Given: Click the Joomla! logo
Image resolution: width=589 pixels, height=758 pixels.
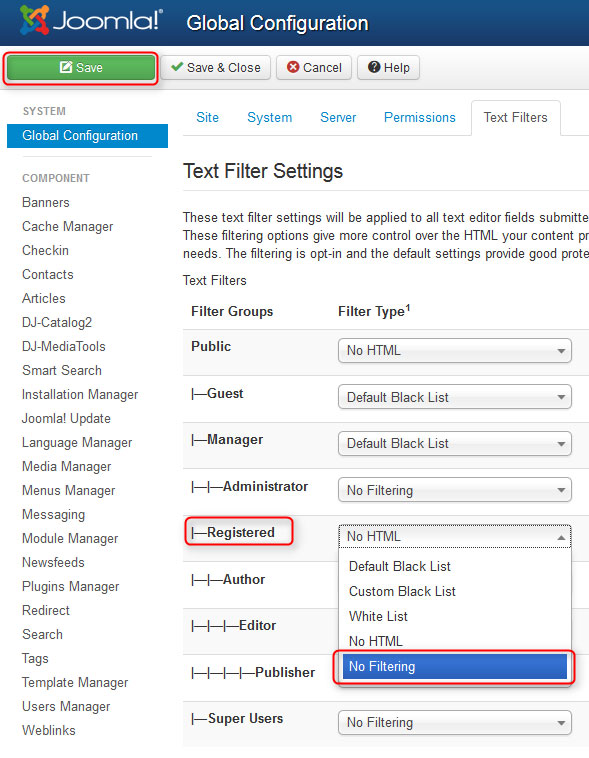Looking at the screenshot, I should tap(91, 20).
